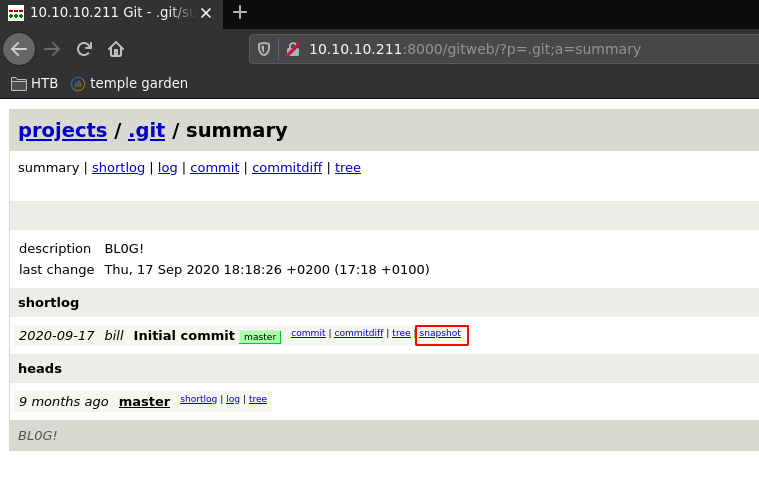Click the browser back arrow button
The height and width of the screenshot is (498, 759).
point(19,49)
